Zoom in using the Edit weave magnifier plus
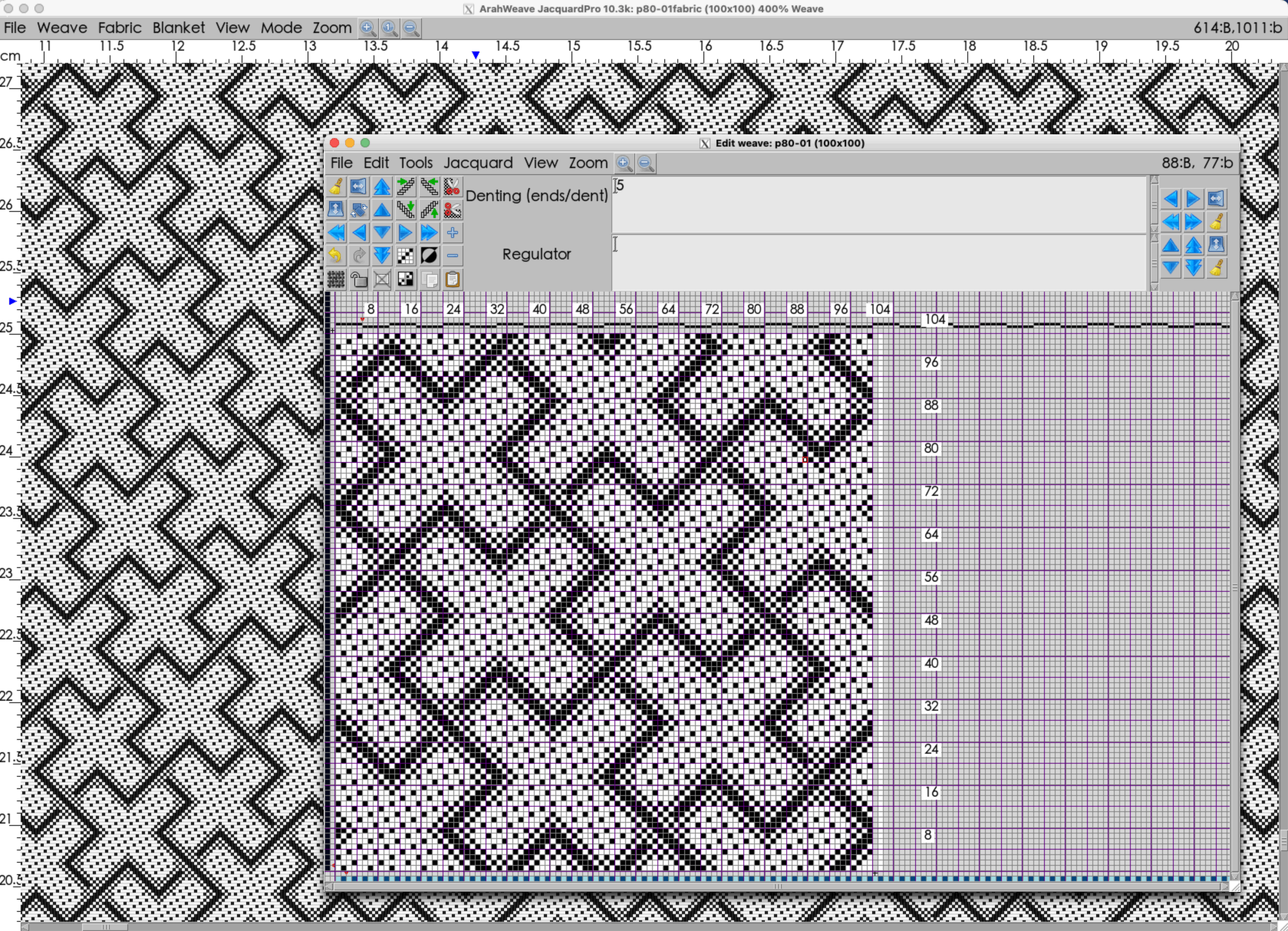This screenshot has width=1288, height=931. 624,163
